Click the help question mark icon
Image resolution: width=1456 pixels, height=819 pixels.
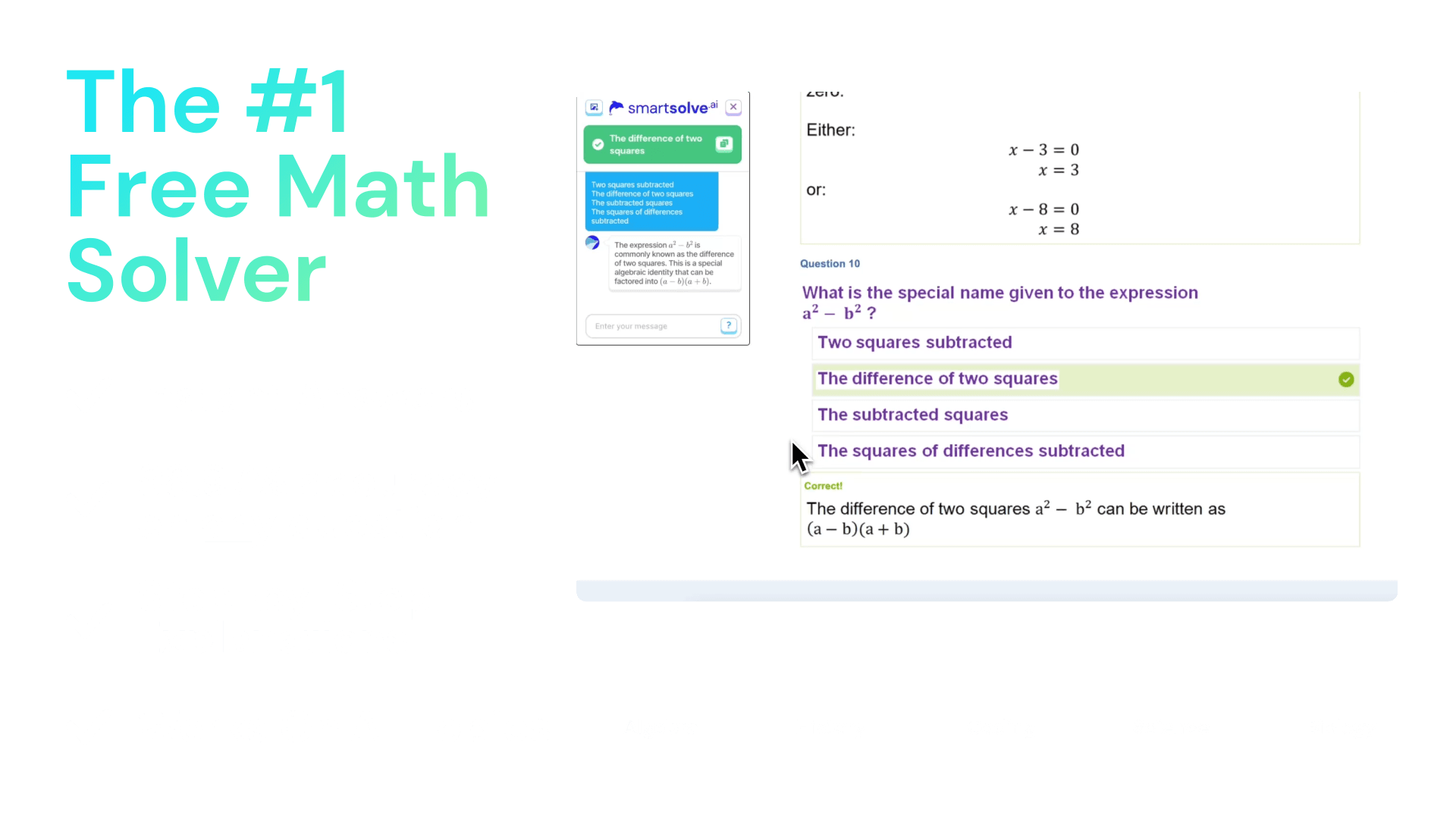click(728, 325)
